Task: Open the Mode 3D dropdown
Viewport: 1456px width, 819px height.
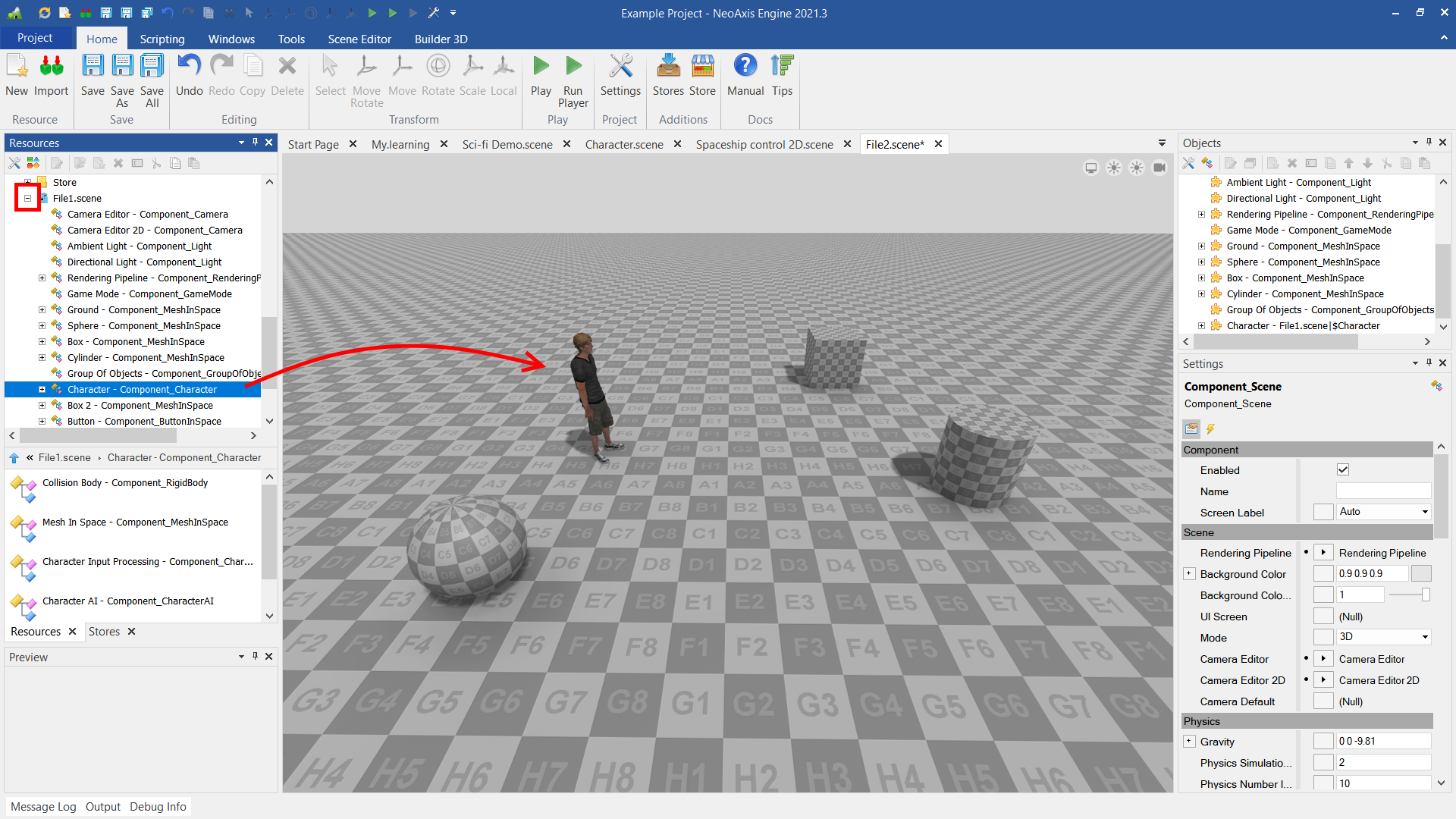Action: coord(1383,638)
